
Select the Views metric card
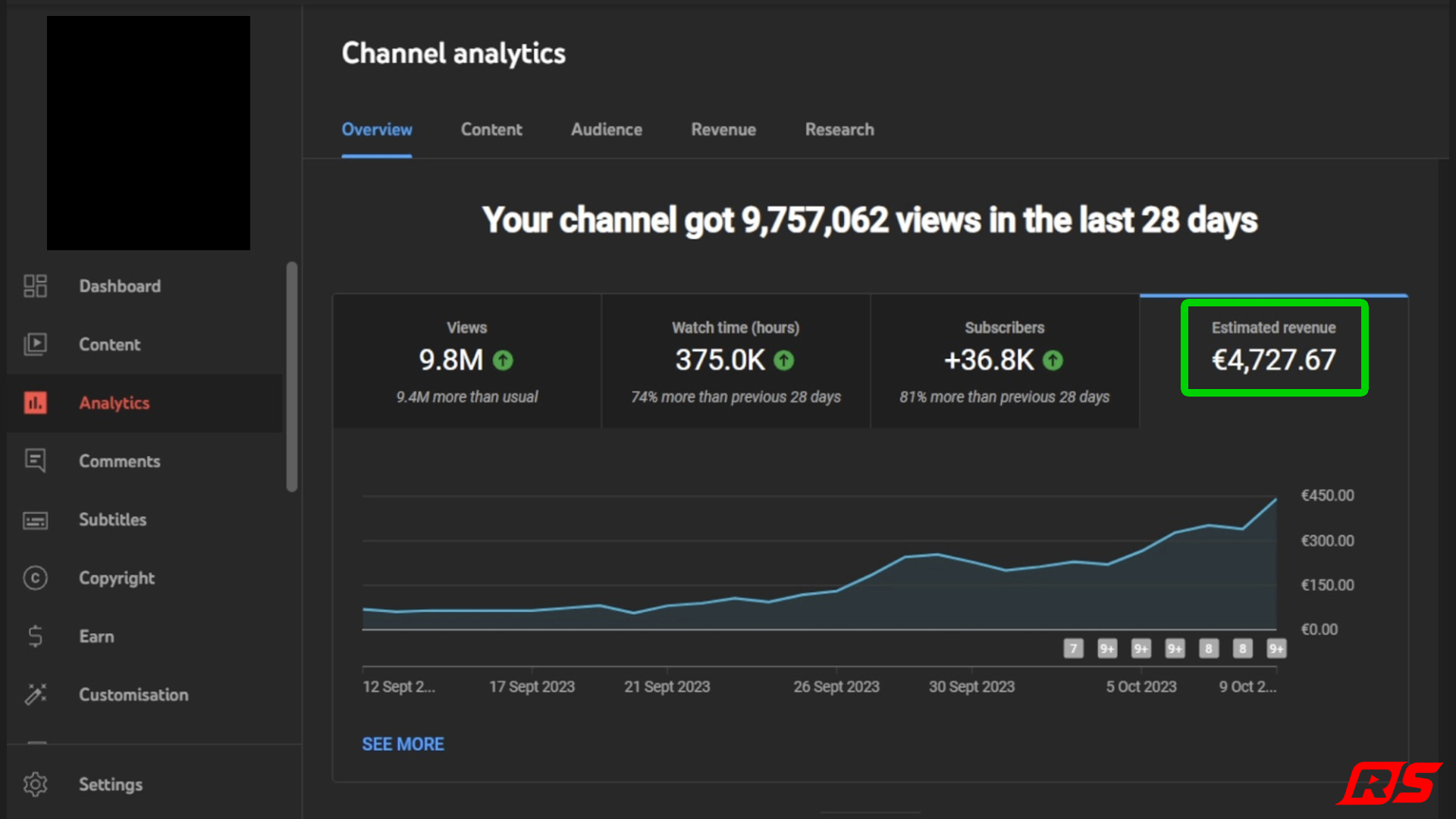[x=467, y=361]
